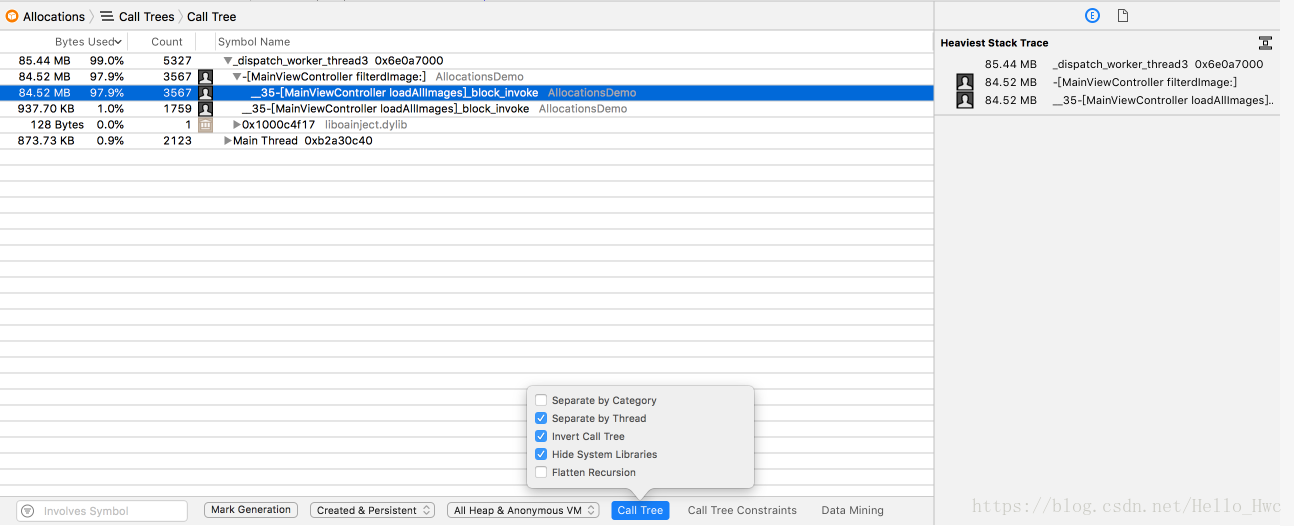Click the person icon beside filterdImage: in Heaviest Stack Trace
Viewport: 1294px width, 526px height.
coord(965,82)
